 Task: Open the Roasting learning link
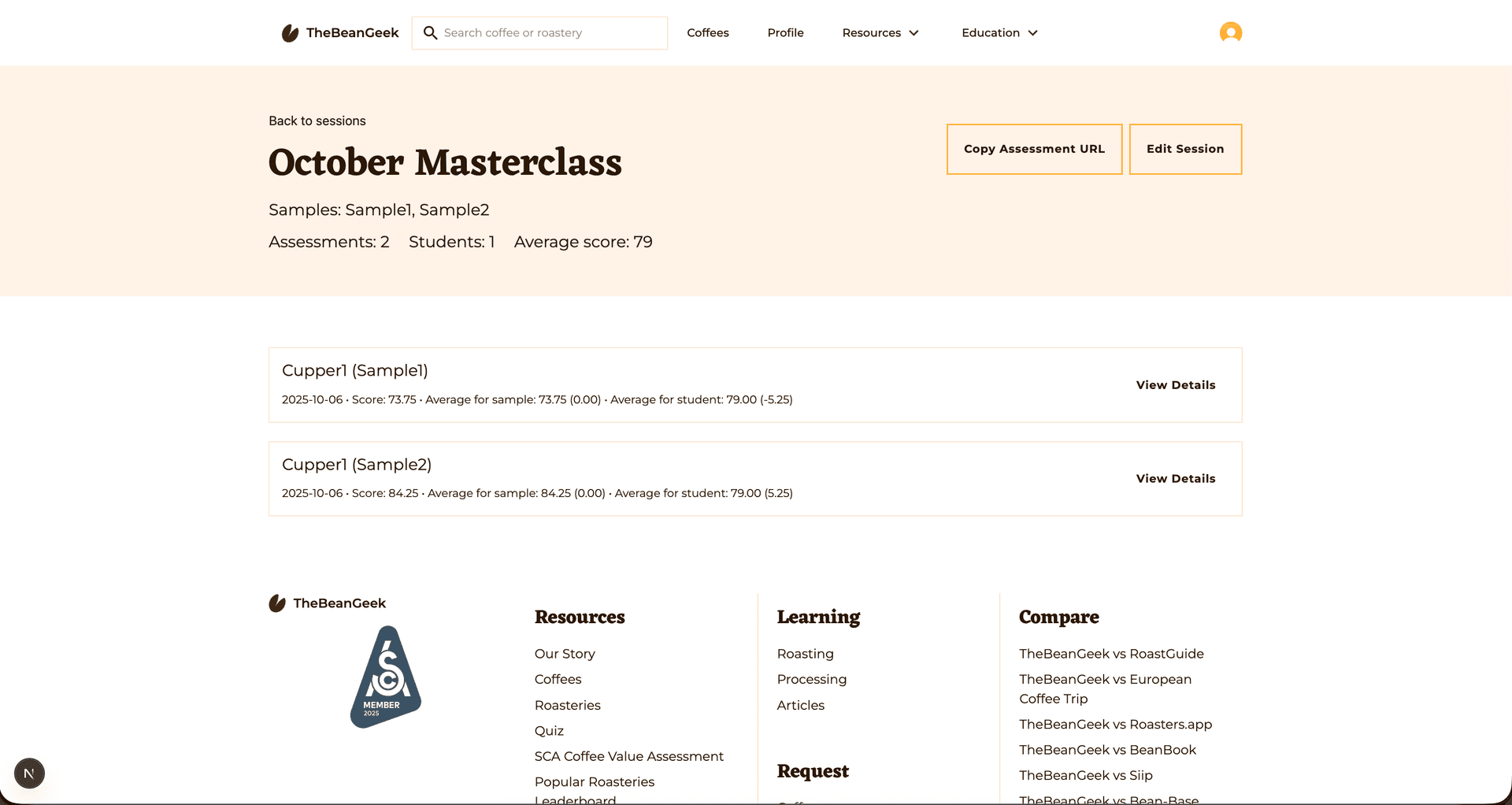coord(805,654)
